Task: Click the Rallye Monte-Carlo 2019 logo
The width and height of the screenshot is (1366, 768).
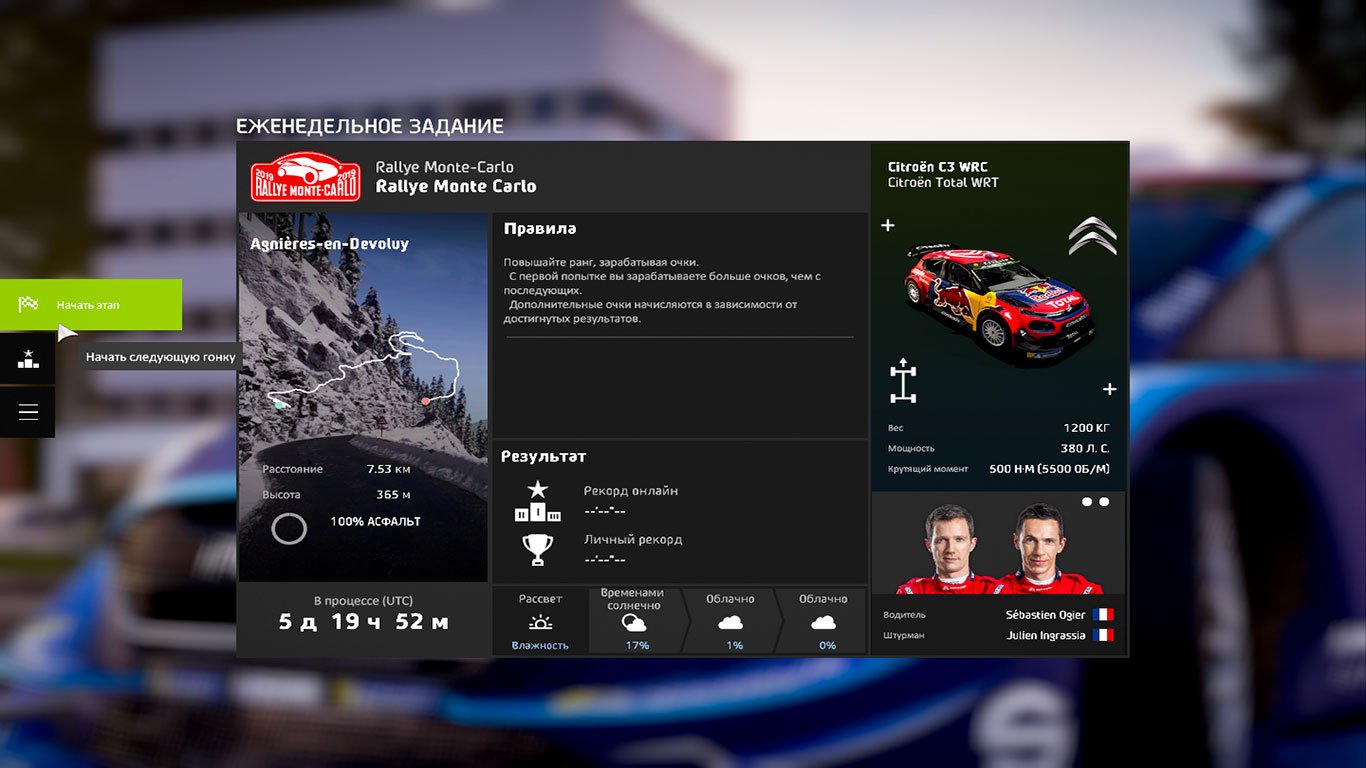Action: (305, 177)
